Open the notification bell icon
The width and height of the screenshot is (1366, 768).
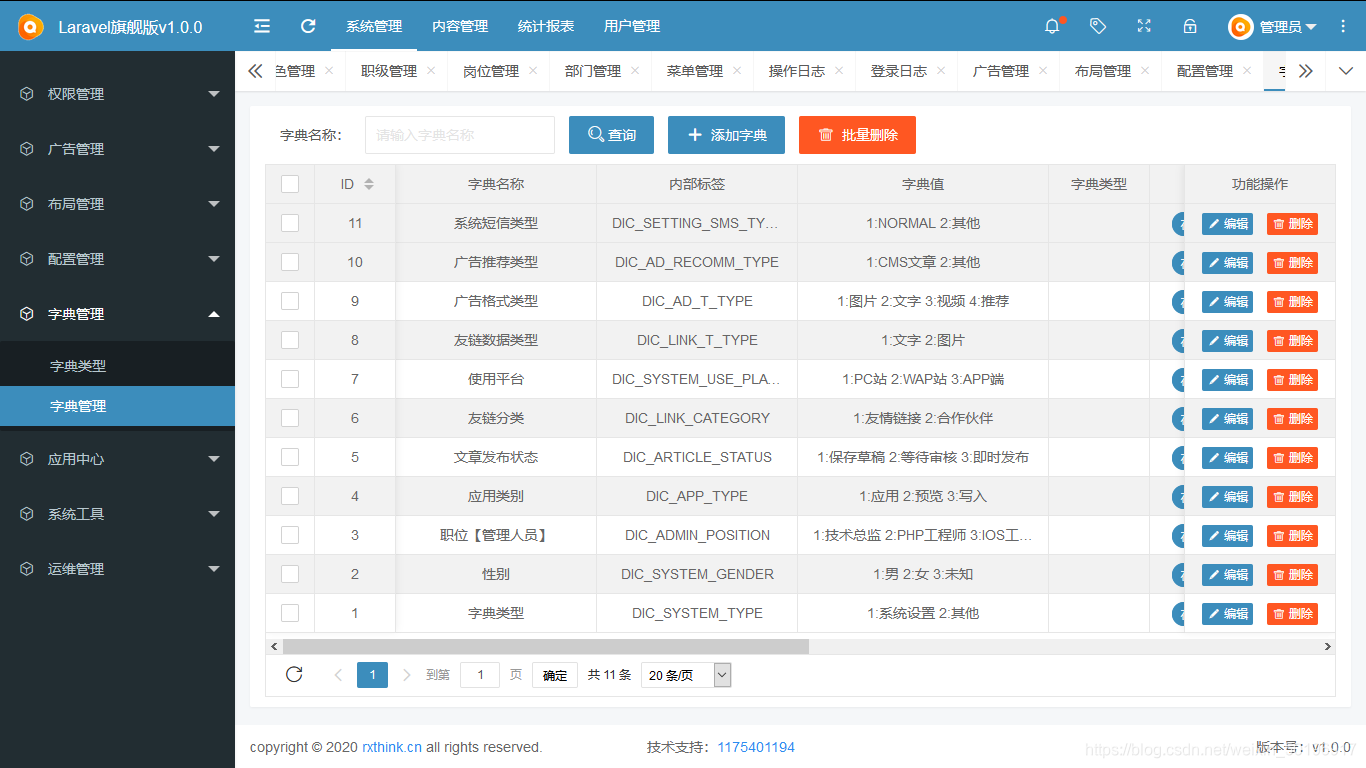[1052, 26]
